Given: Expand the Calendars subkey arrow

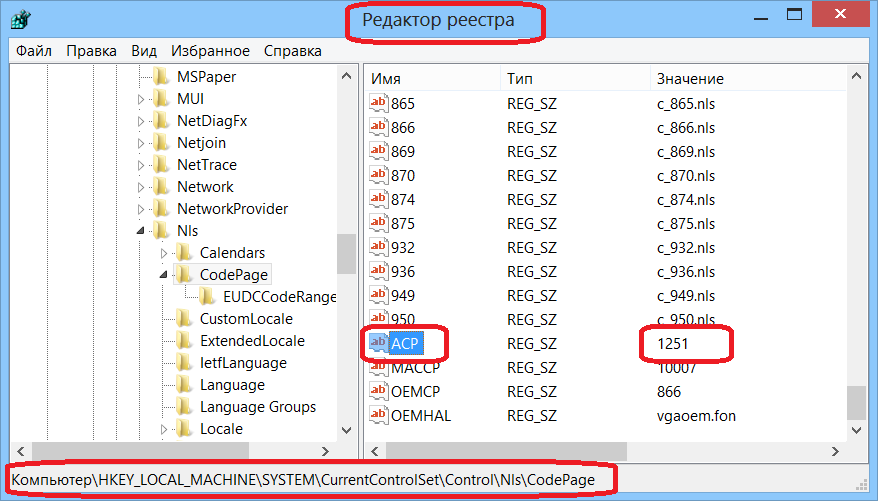Looking at the screenshot, I should [x=164, y=253].
